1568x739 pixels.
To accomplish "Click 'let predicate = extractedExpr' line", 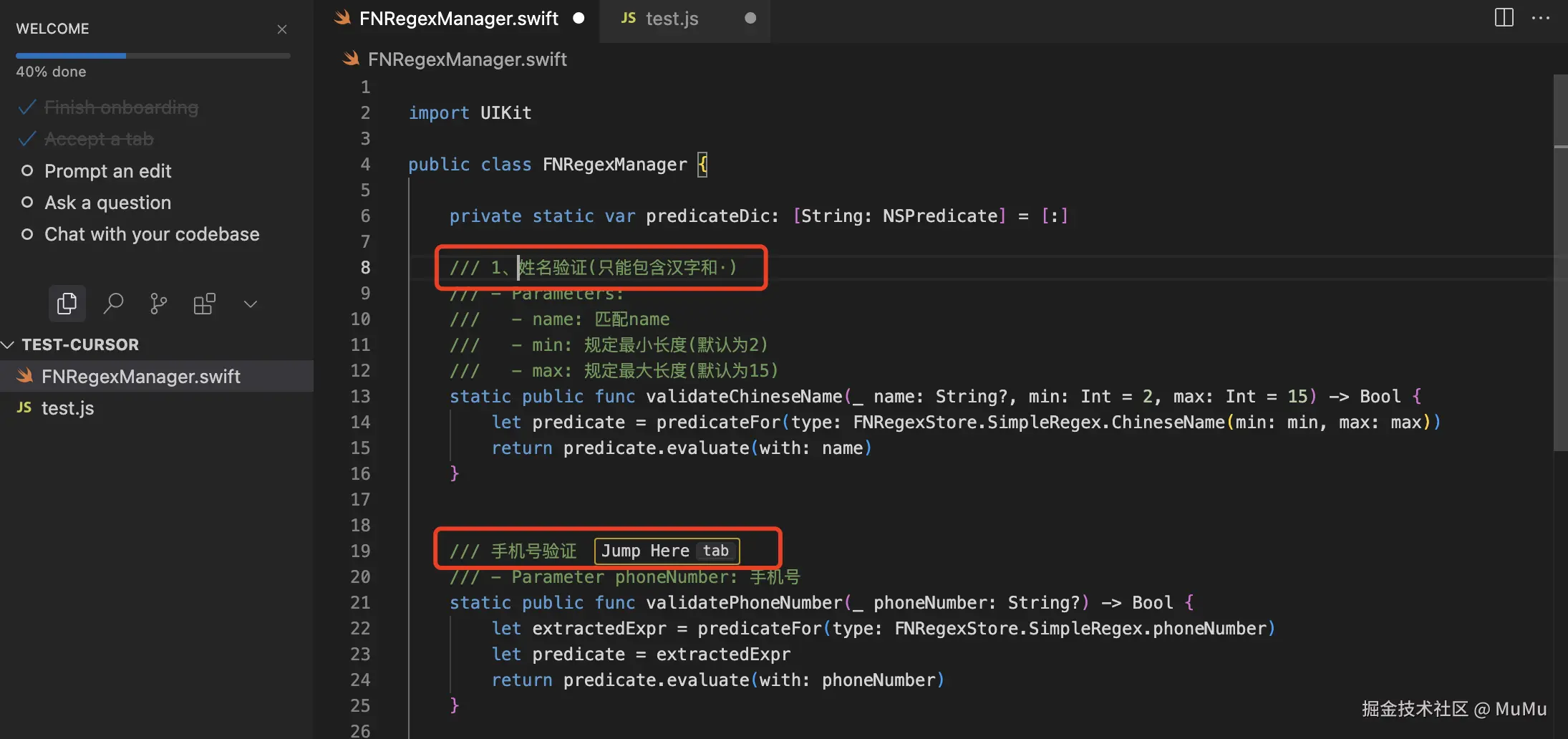I will (x=641, y=654).
